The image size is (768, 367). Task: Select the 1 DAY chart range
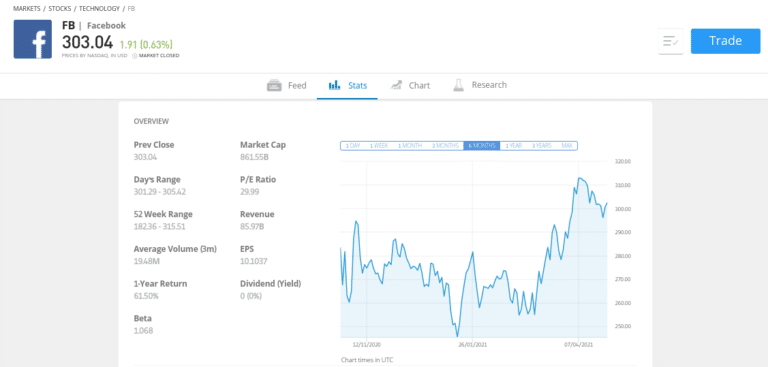353,146
